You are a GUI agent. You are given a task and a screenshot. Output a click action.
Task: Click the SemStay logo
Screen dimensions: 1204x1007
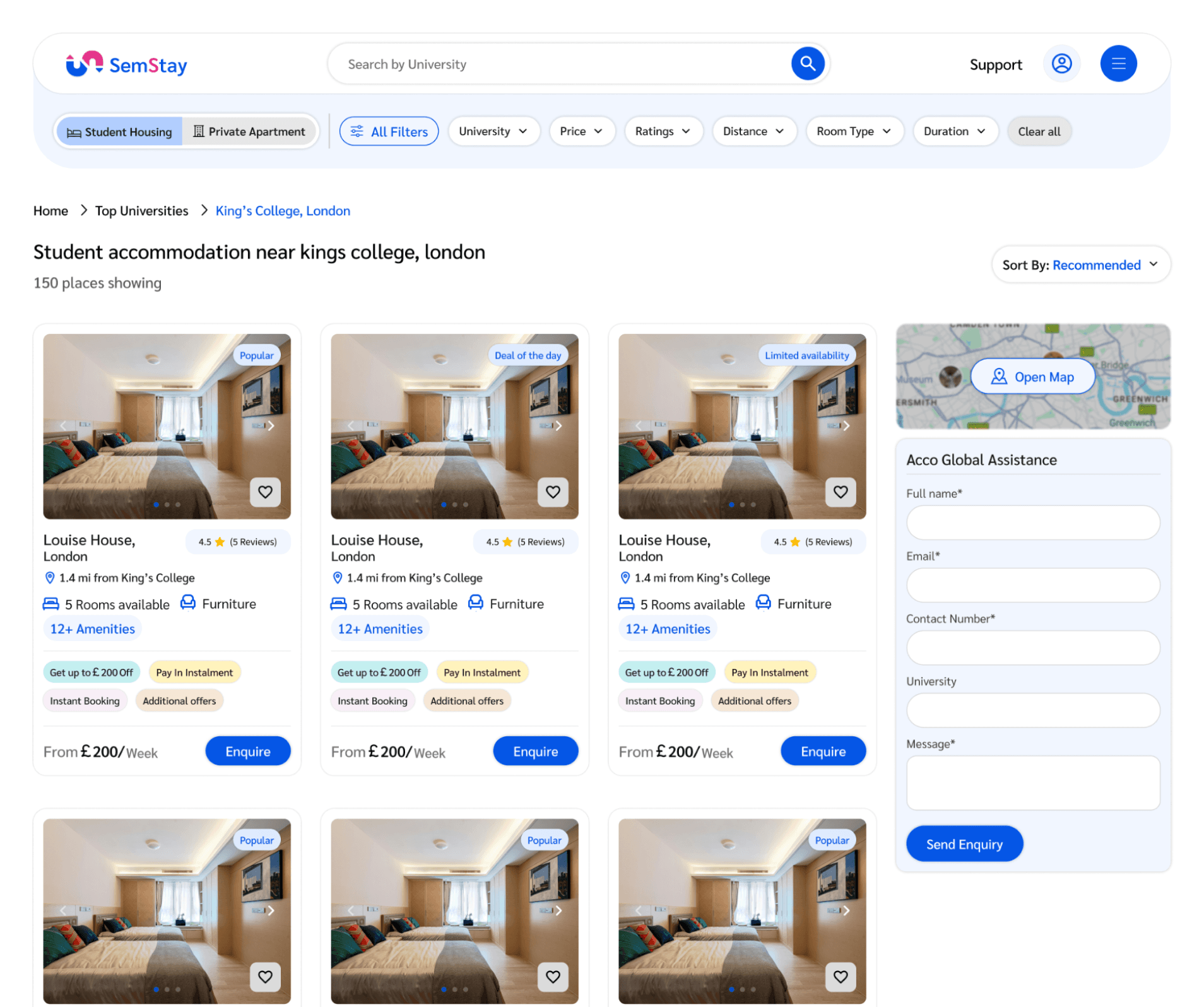[126, 64]
